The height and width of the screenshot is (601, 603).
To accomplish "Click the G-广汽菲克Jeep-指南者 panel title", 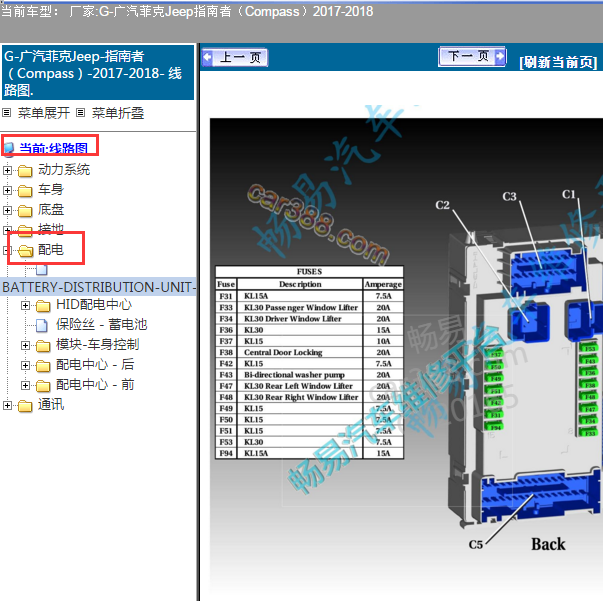I will tap(98, 73).
